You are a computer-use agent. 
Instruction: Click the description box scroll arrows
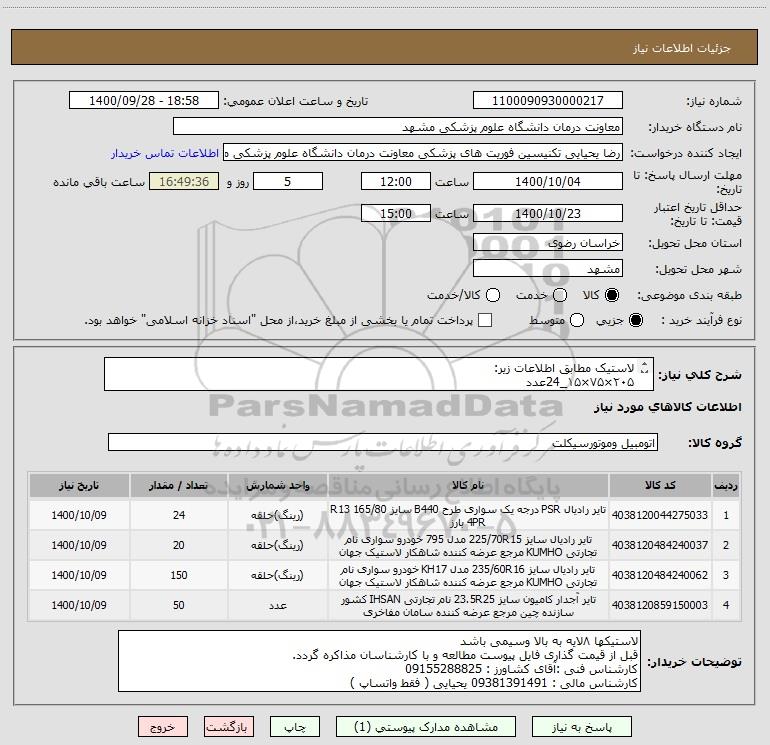click(x=645, y=367)
